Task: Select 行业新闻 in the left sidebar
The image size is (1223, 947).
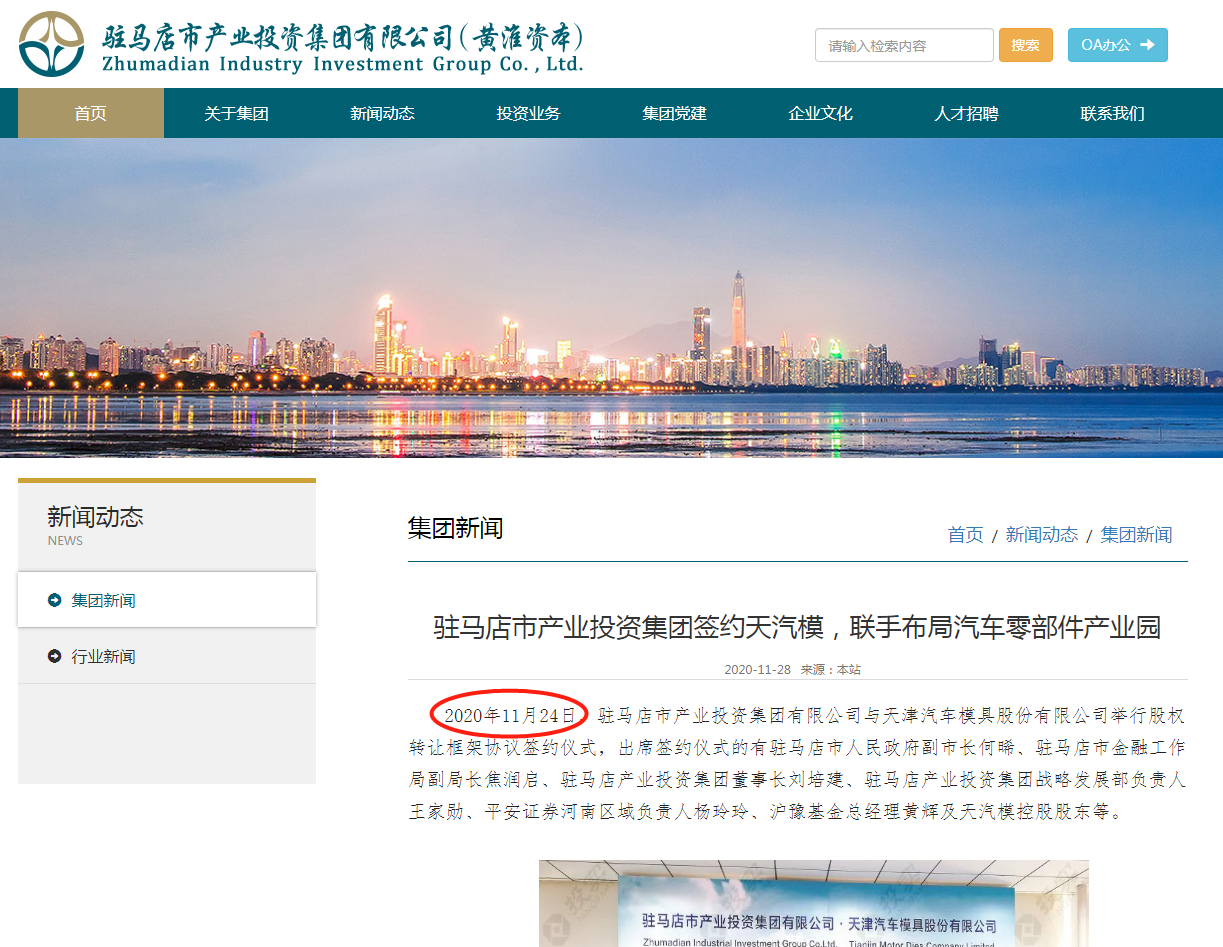Action: tap(167, 656)
